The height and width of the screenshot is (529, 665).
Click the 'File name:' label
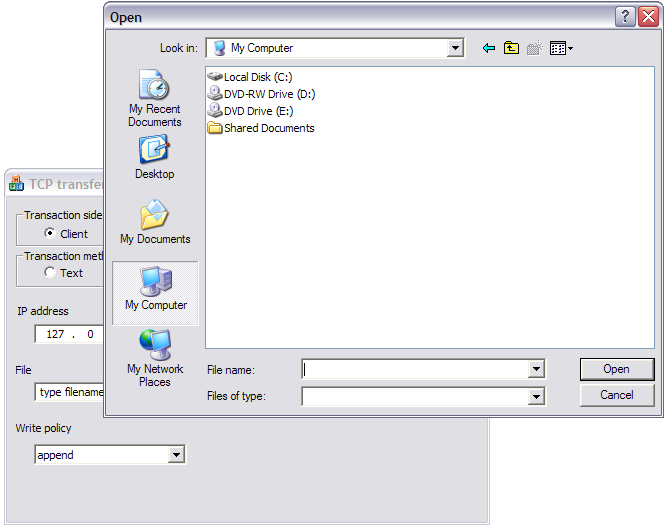231,370
